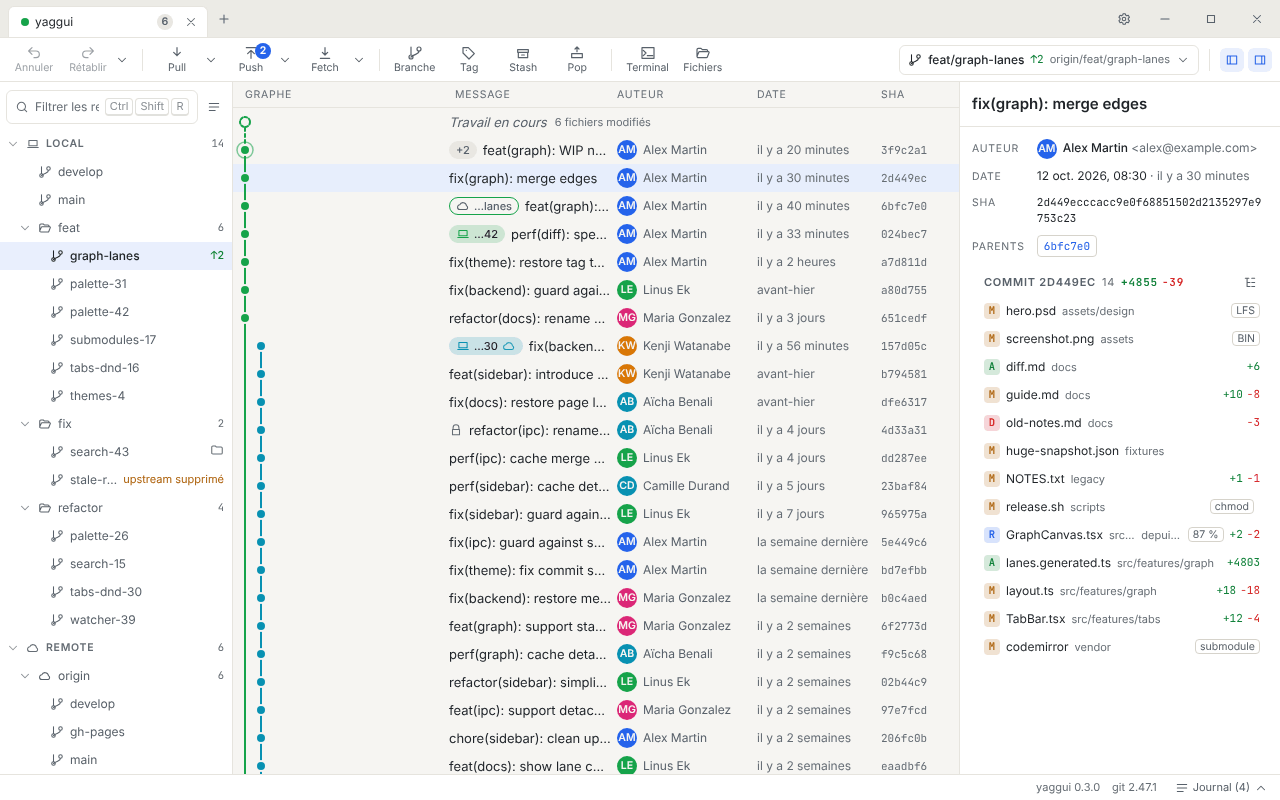Open a new tab with plus button
Screen dimensions: 1280x800
coord(224,19)
